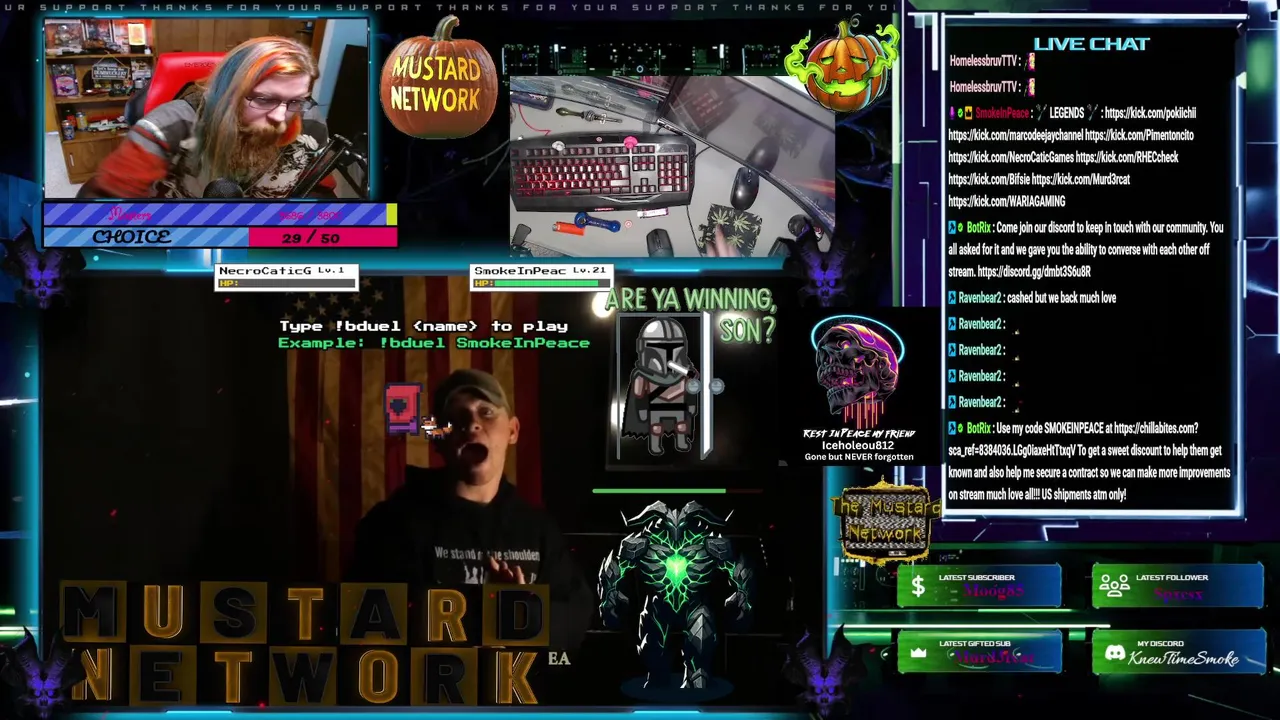1280x720 pixels.
Task: Click BotRix name on the discord message
Action: [x=978, y=228]
